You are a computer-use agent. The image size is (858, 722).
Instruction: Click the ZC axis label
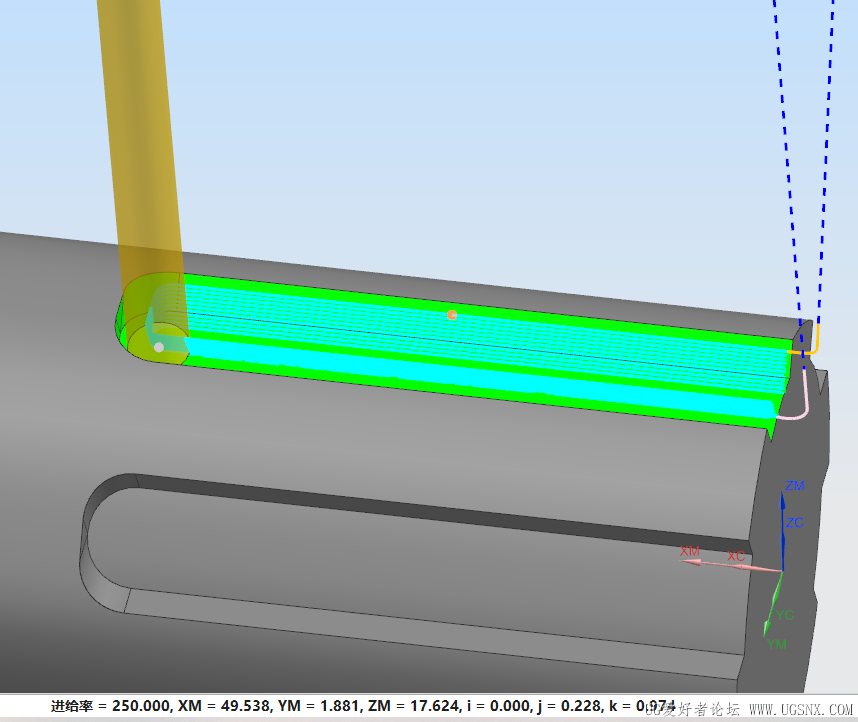(795, 522)
